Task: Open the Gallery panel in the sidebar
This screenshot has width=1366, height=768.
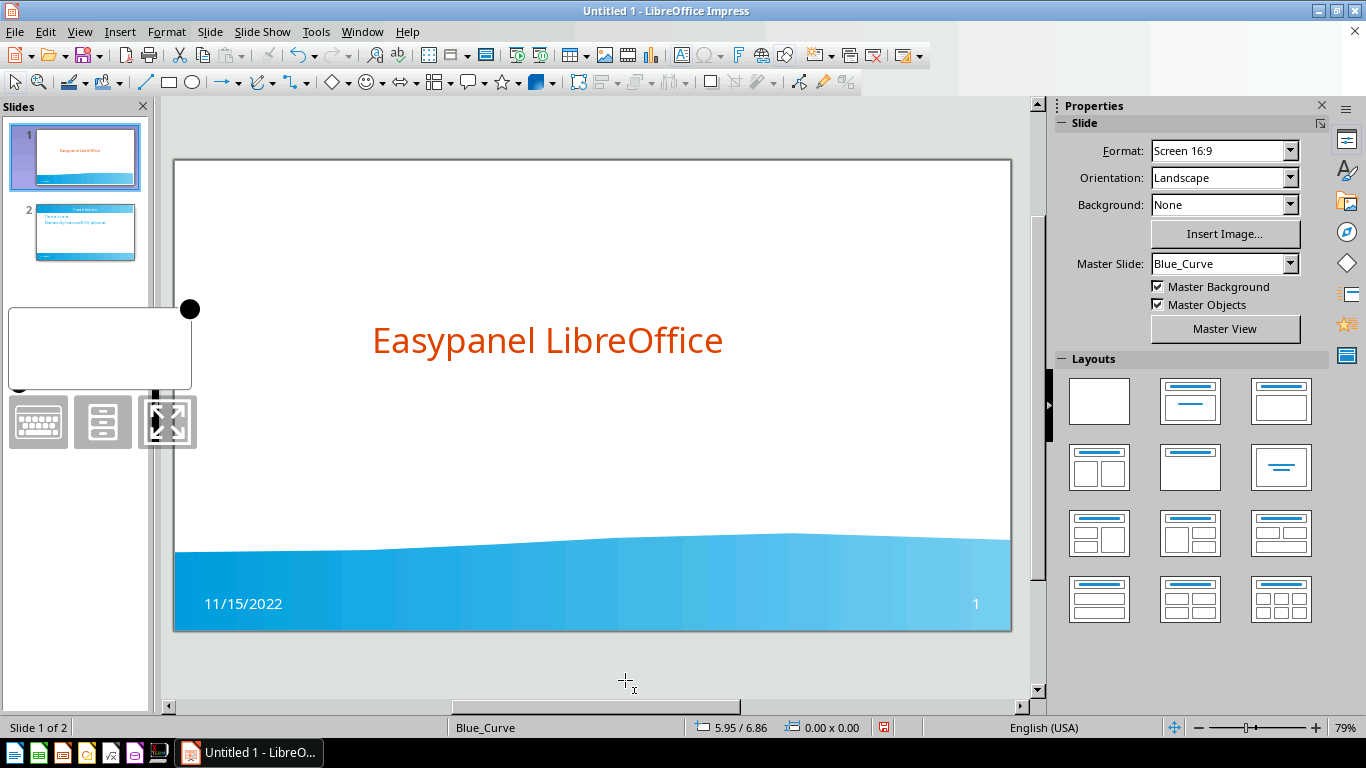Action: (x=1346, y=201)
